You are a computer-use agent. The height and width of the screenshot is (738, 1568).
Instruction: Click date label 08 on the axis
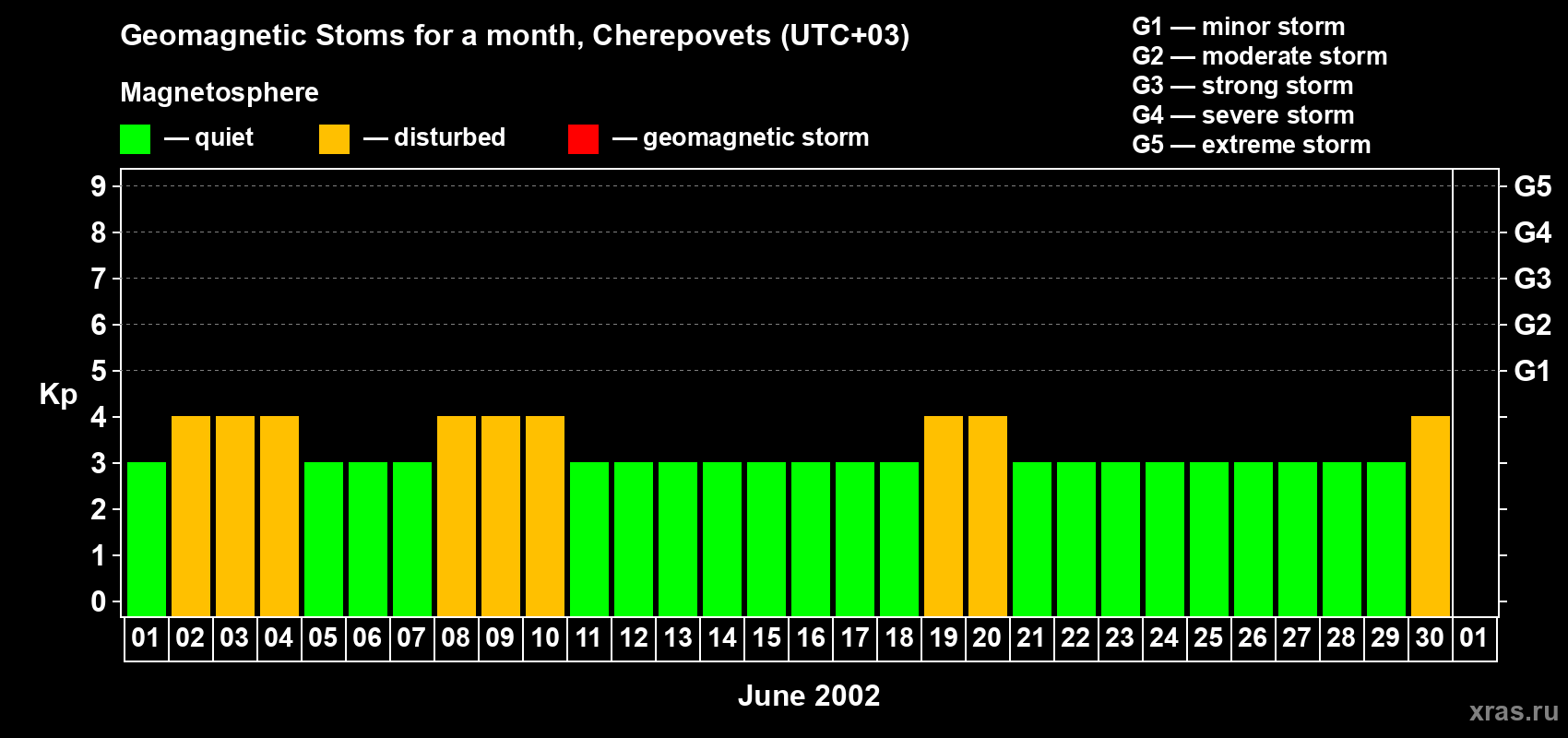(x=456, y=638)
